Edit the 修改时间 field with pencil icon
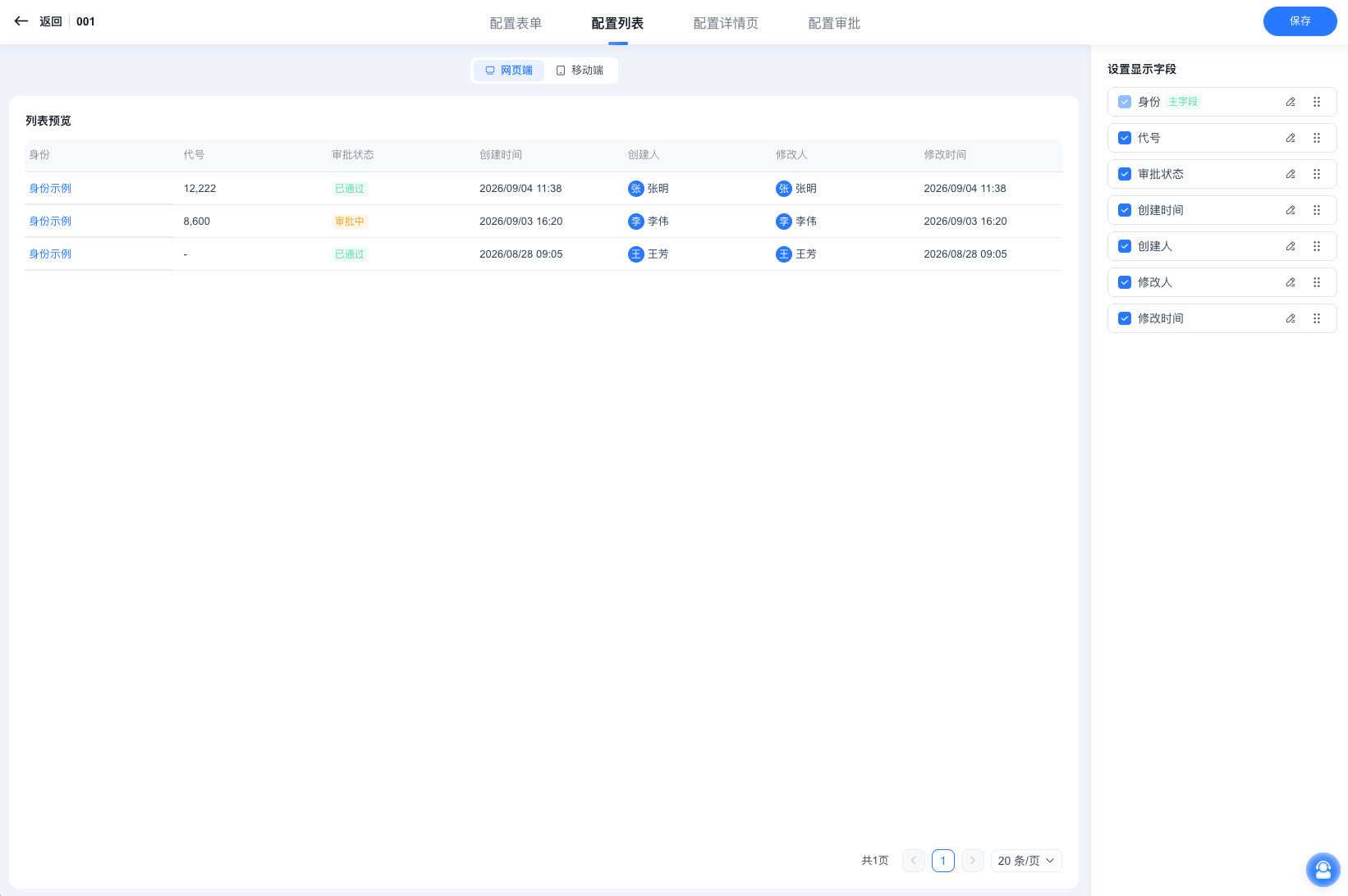This screenshot has width=1348, height=896. click(x=1291, y=318)
